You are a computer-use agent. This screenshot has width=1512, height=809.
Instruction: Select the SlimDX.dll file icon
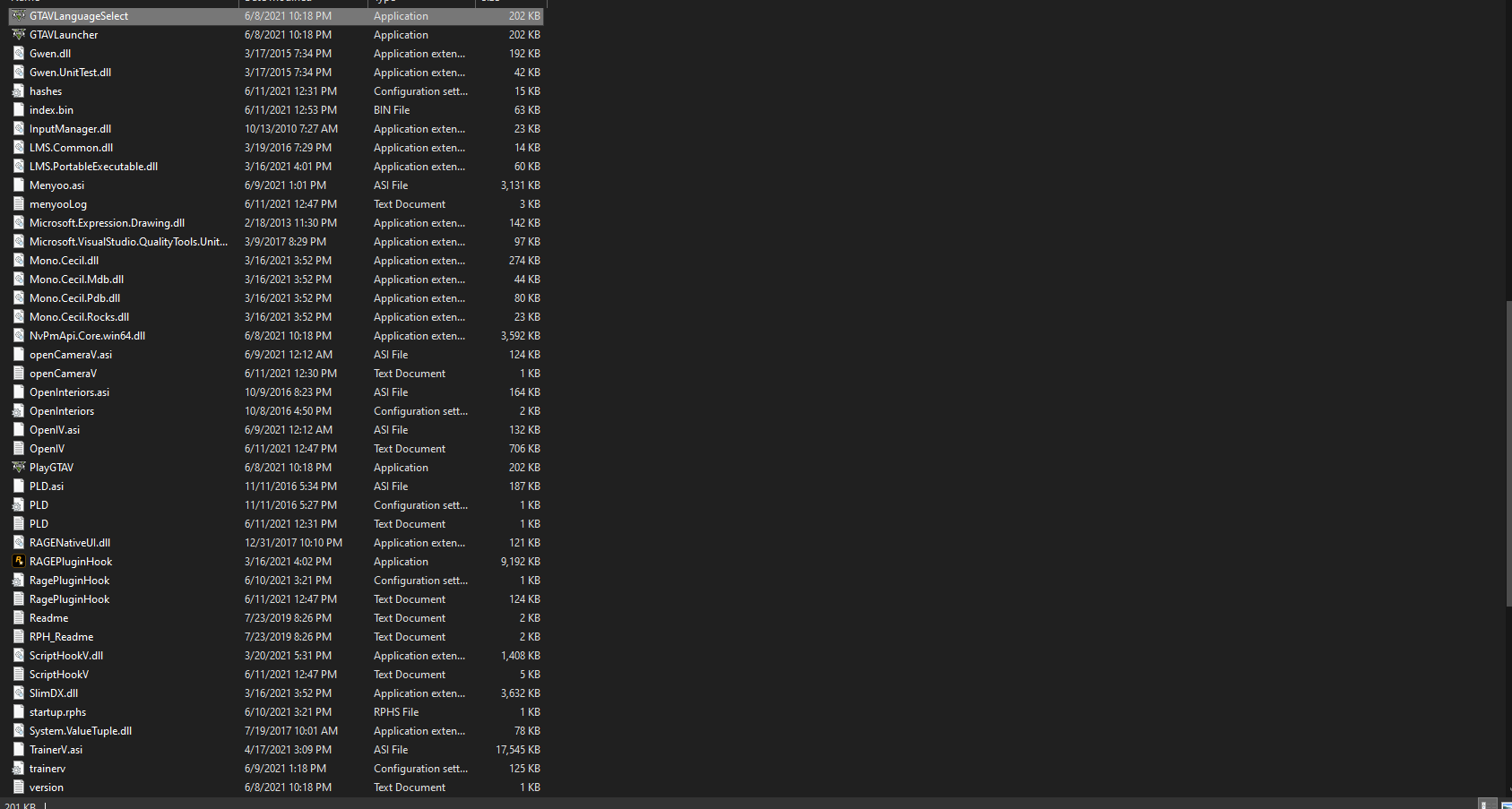(x=18, y=693)
